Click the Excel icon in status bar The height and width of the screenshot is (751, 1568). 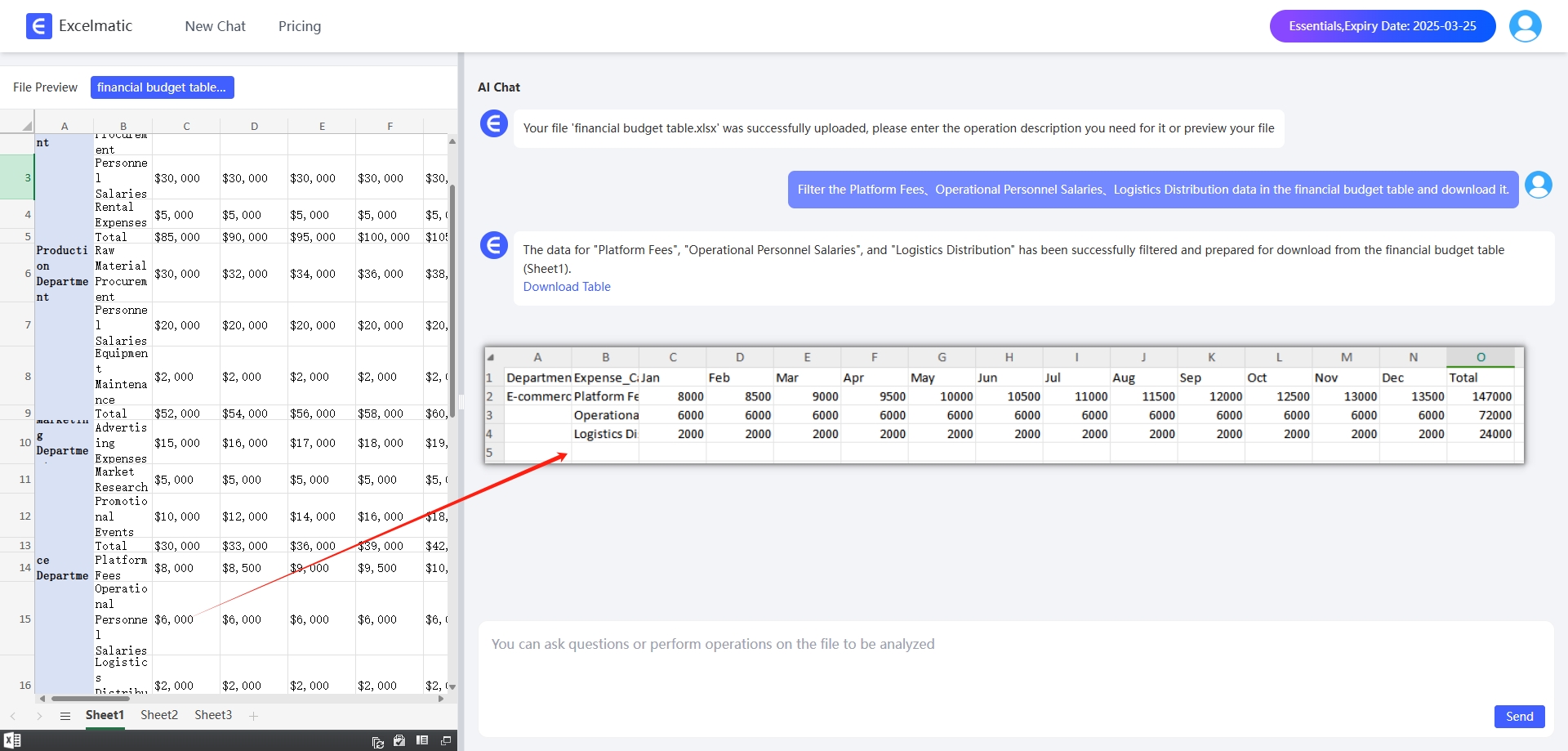(x=12, y=740)
